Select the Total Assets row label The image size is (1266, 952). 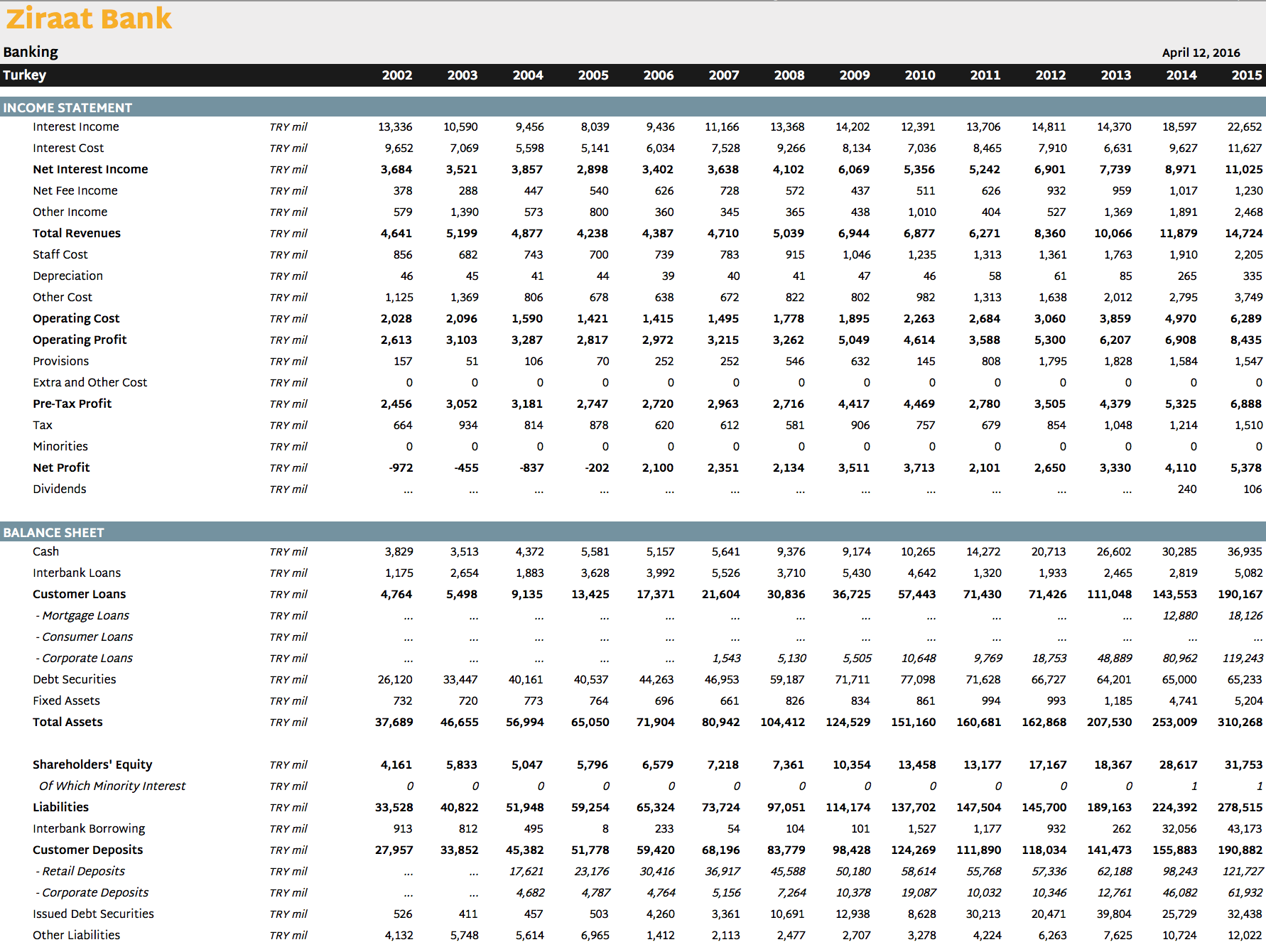67,723
